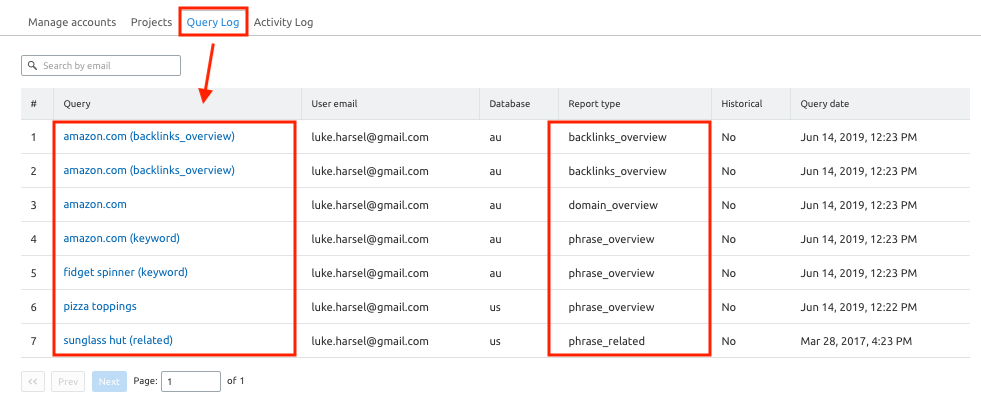Viewport: 981px width, 419px height.
Task: Open the pizza toppings query link
Action: click(100, 306)
